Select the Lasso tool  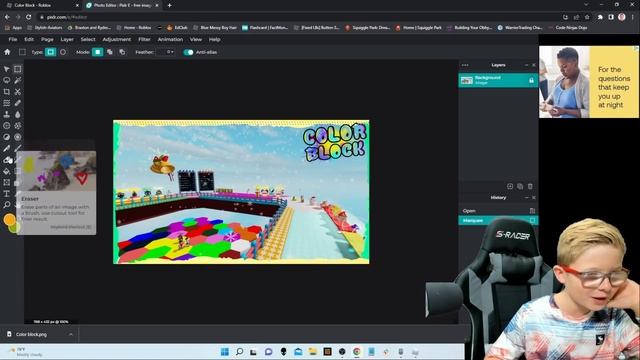7,80
